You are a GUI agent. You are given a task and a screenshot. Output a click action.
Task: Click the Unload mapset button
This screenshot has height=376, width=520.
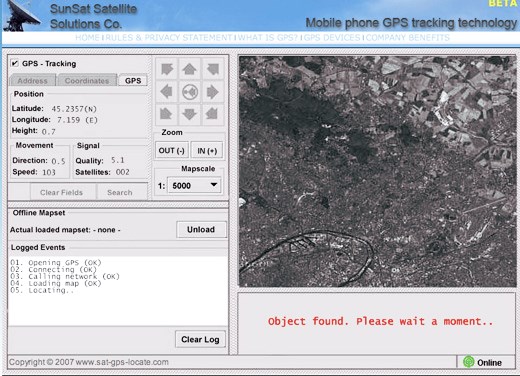point(201,229)
